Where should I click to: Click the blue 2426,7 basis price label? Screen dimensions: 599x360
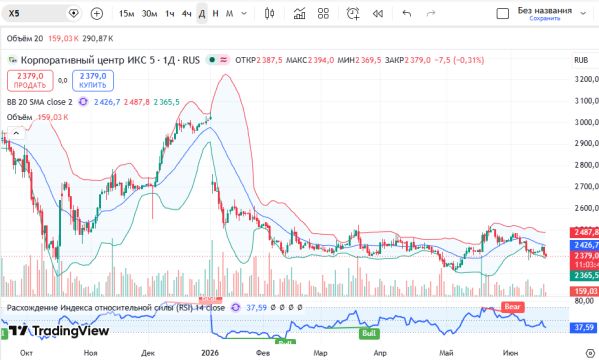(x=584, y=245)
